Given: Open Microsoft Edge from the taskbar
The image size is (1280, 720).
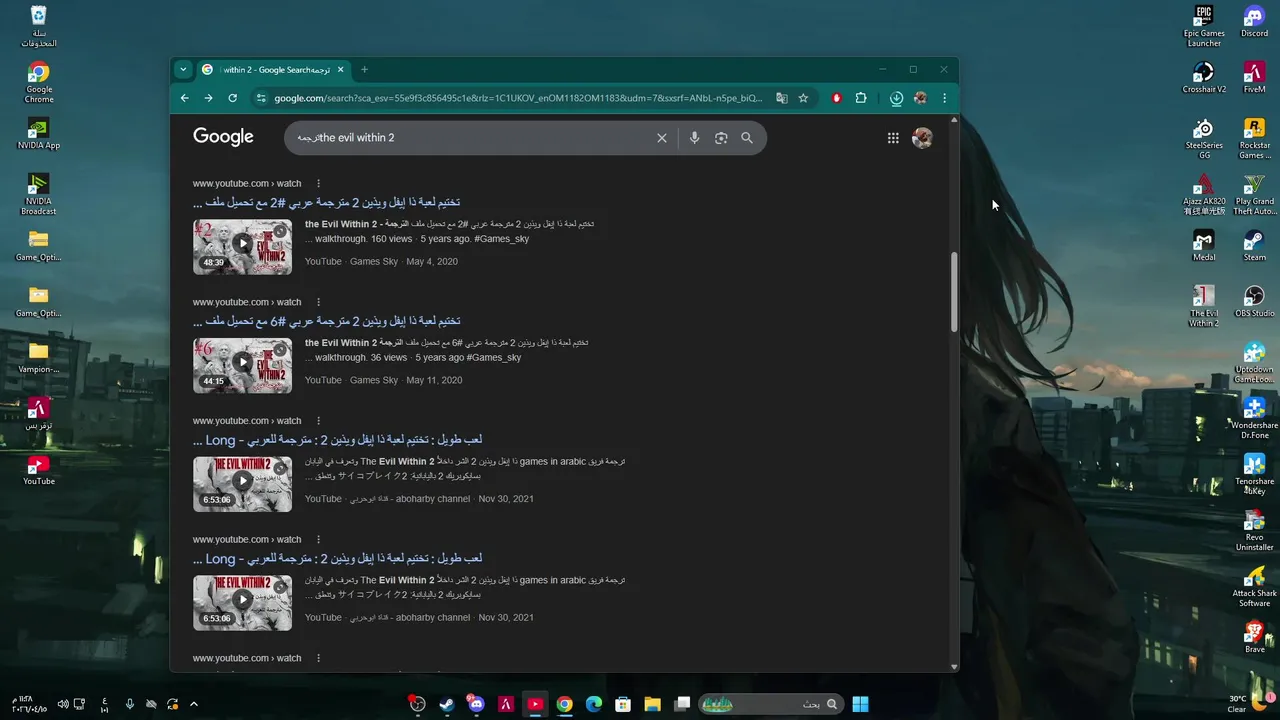Looking at the screenshot, I should tap(593, 704).
